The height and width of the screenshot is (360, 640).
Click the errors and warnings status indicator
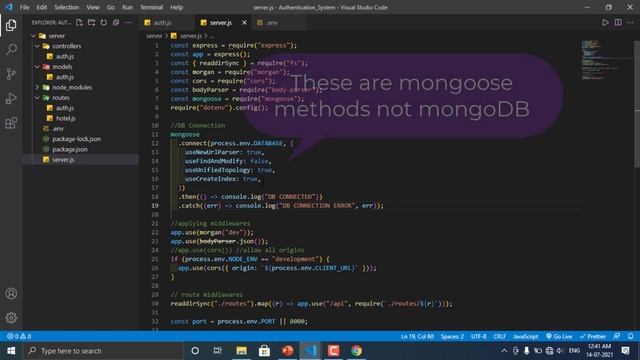point(19,336)
